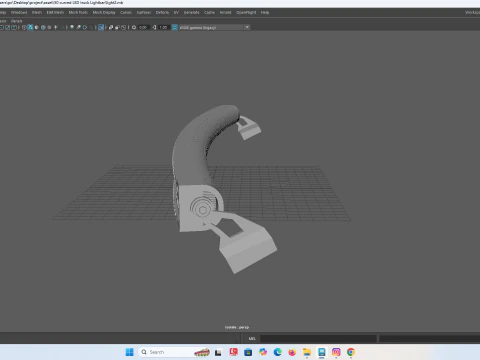Open the Help menu

click(265, 12)
